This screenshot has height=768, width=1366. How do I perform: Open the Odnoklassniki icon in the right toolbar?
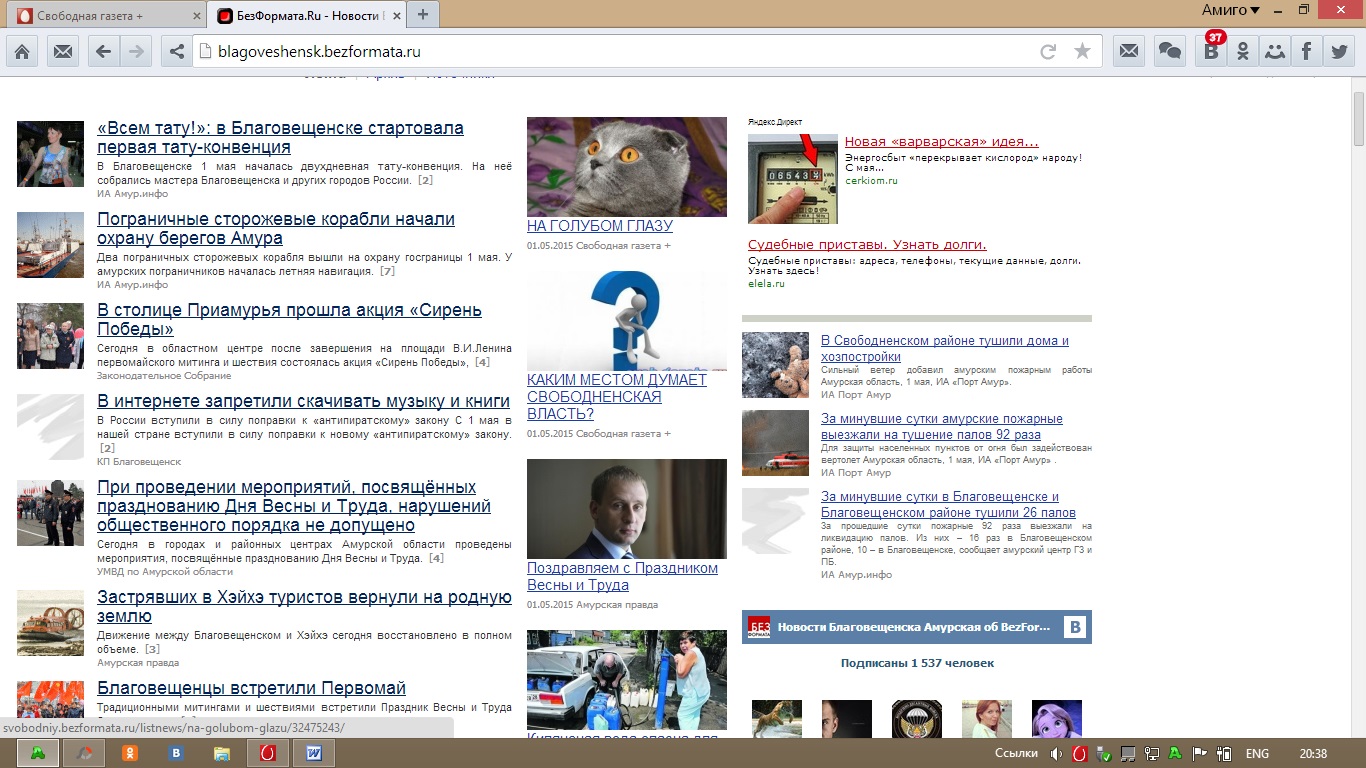(x=1243, y=52)
